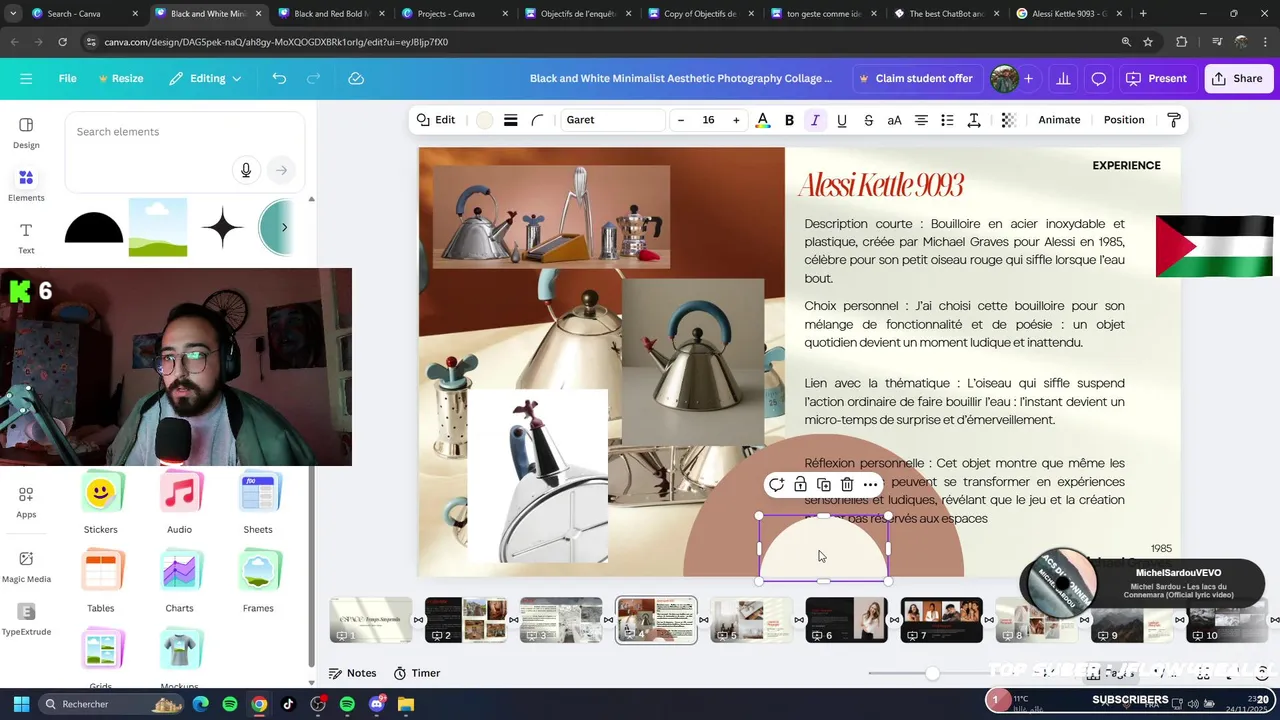
Task: Open the Editing mode dropdown
Action: tap(205, 78)
